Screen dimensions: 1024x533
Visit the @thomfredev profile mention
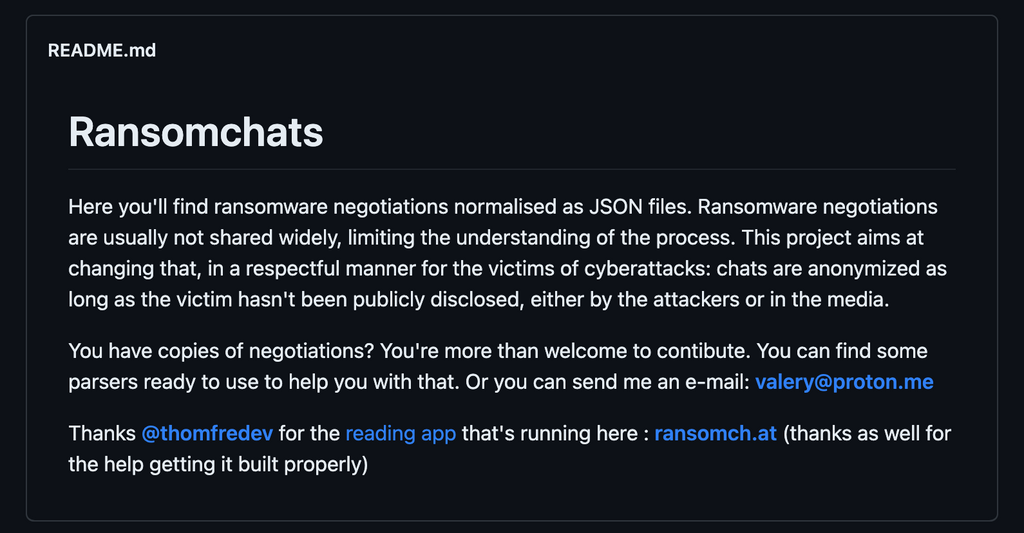pyautogui.click(x=207, y=433)
